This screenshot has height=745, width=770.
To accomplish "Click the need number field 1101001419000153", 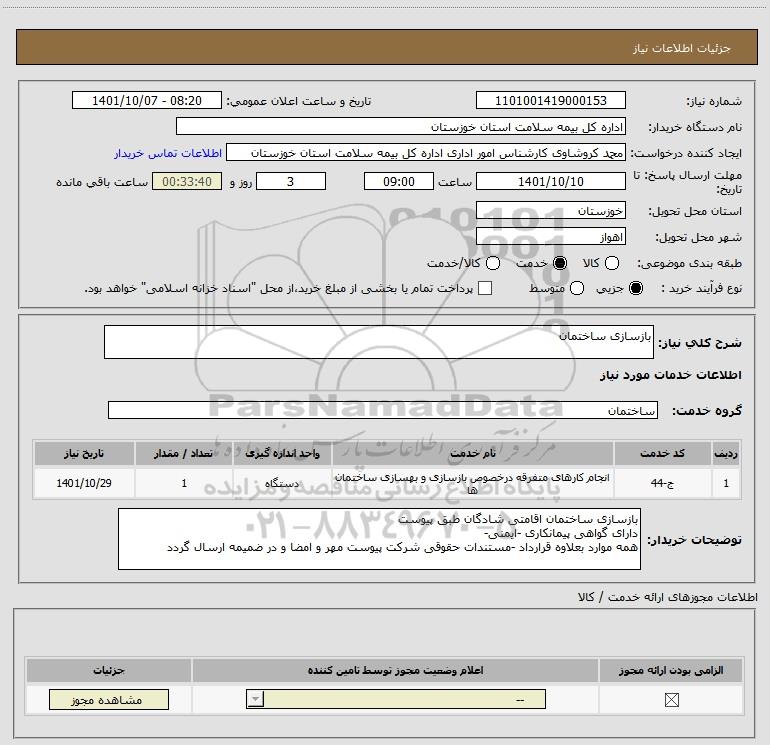I will pyautogui.click(x=550, y=100).
